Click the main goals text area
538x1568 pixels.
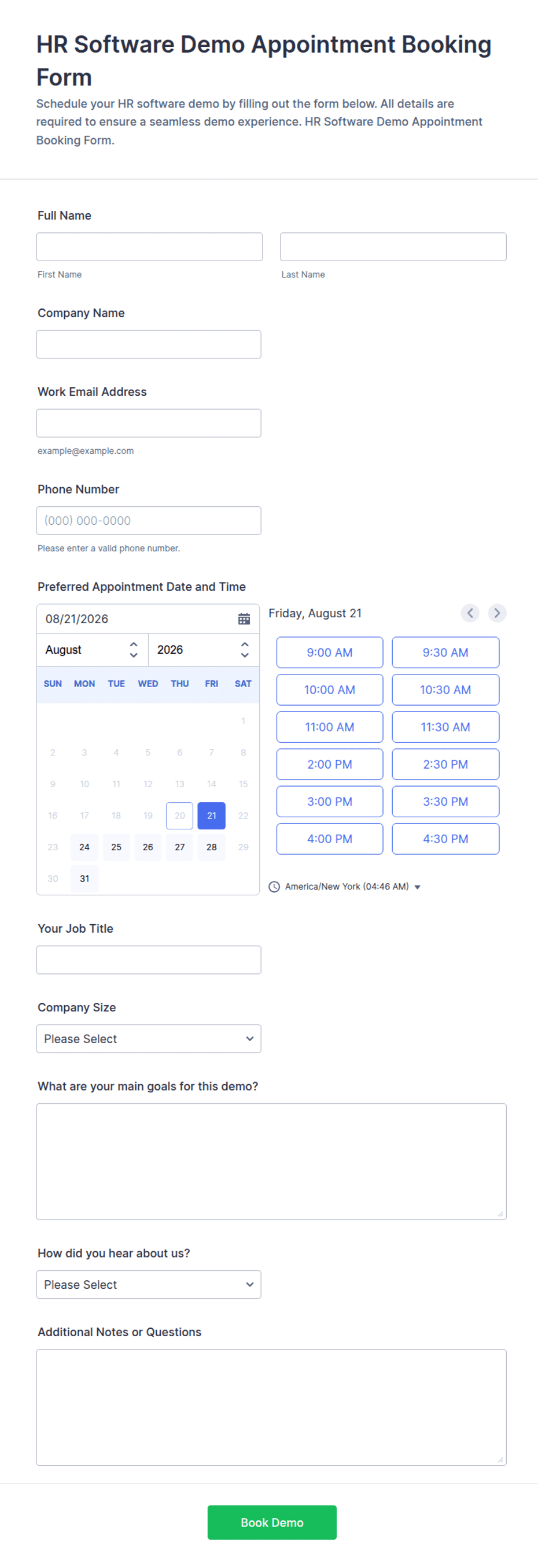click(271, 1161)
